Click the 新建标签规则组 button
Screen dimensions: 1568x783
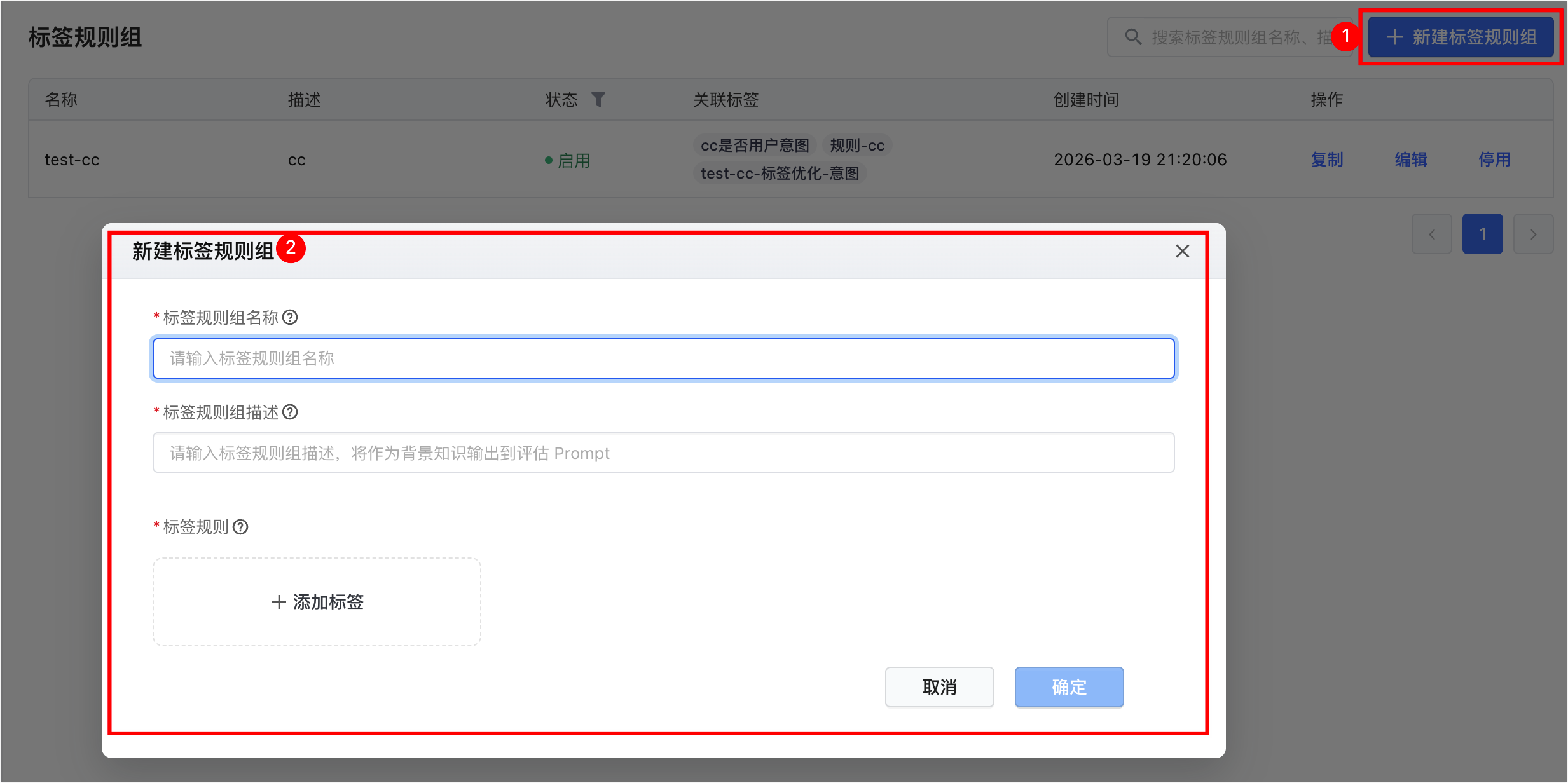(1461, 37)
